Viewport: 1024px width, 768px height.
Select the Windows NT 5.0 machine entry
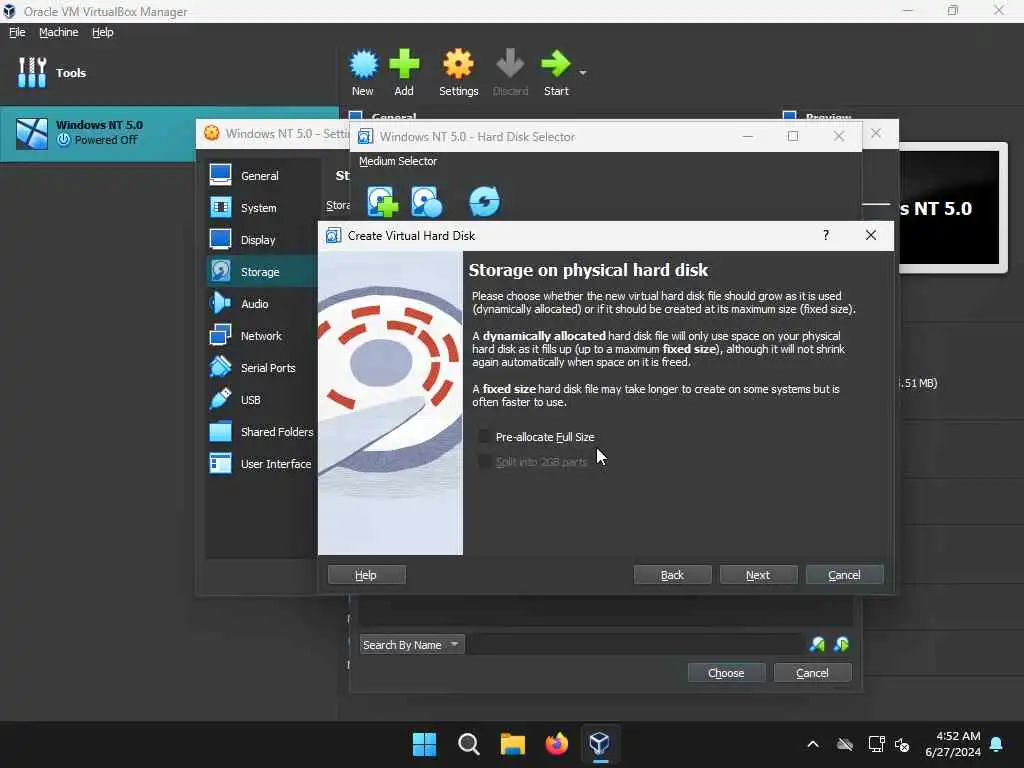point(169,133)
